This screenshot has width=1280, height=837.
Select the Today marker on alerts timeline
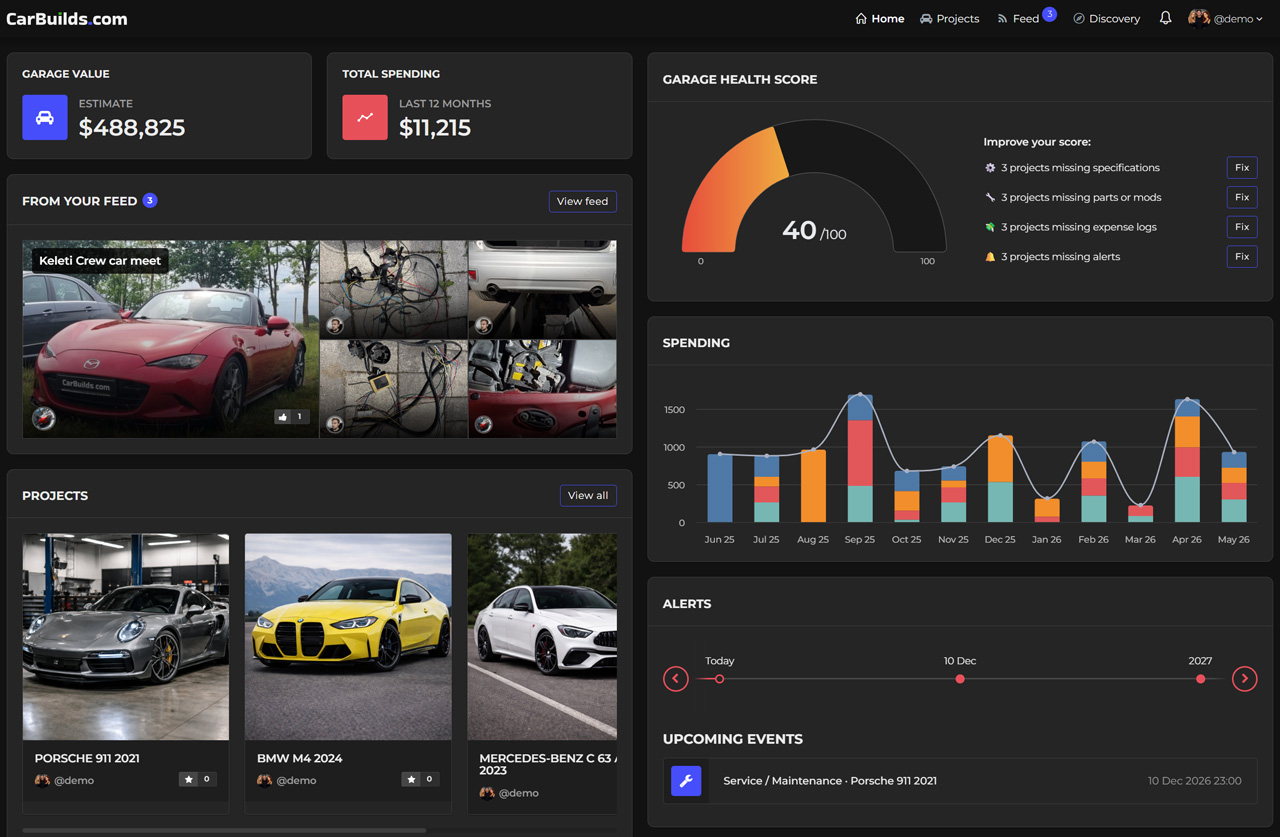pos(719,679)
